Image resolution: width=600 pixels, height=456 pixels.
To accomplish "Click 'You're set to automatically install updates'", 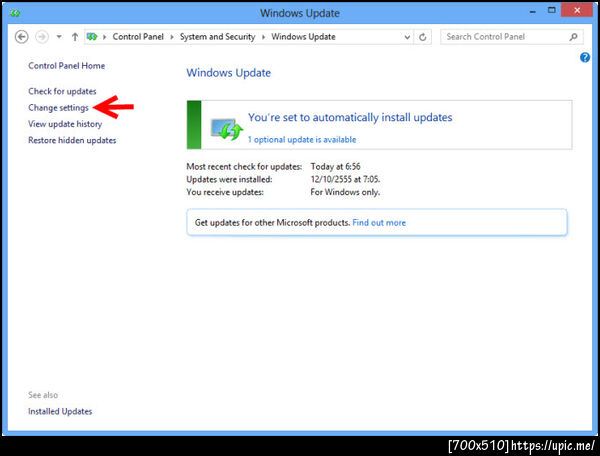I will [x=350, y=117].
